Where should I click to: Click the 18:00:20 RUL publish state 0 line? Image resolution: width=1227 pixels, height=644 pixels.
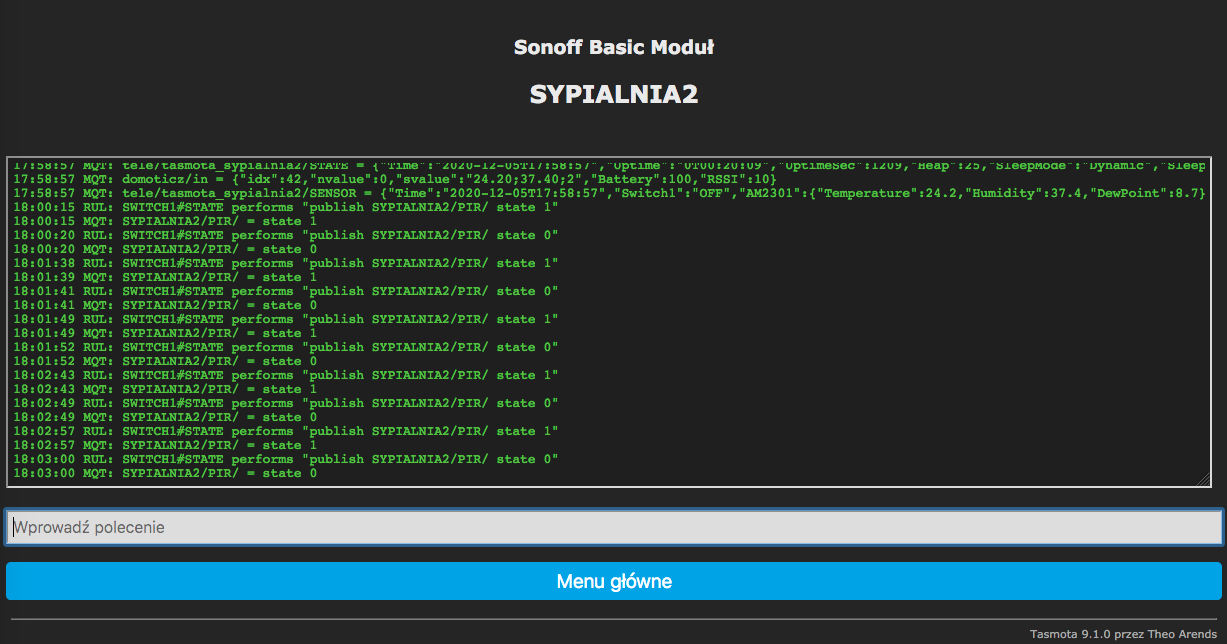point(285,235)
